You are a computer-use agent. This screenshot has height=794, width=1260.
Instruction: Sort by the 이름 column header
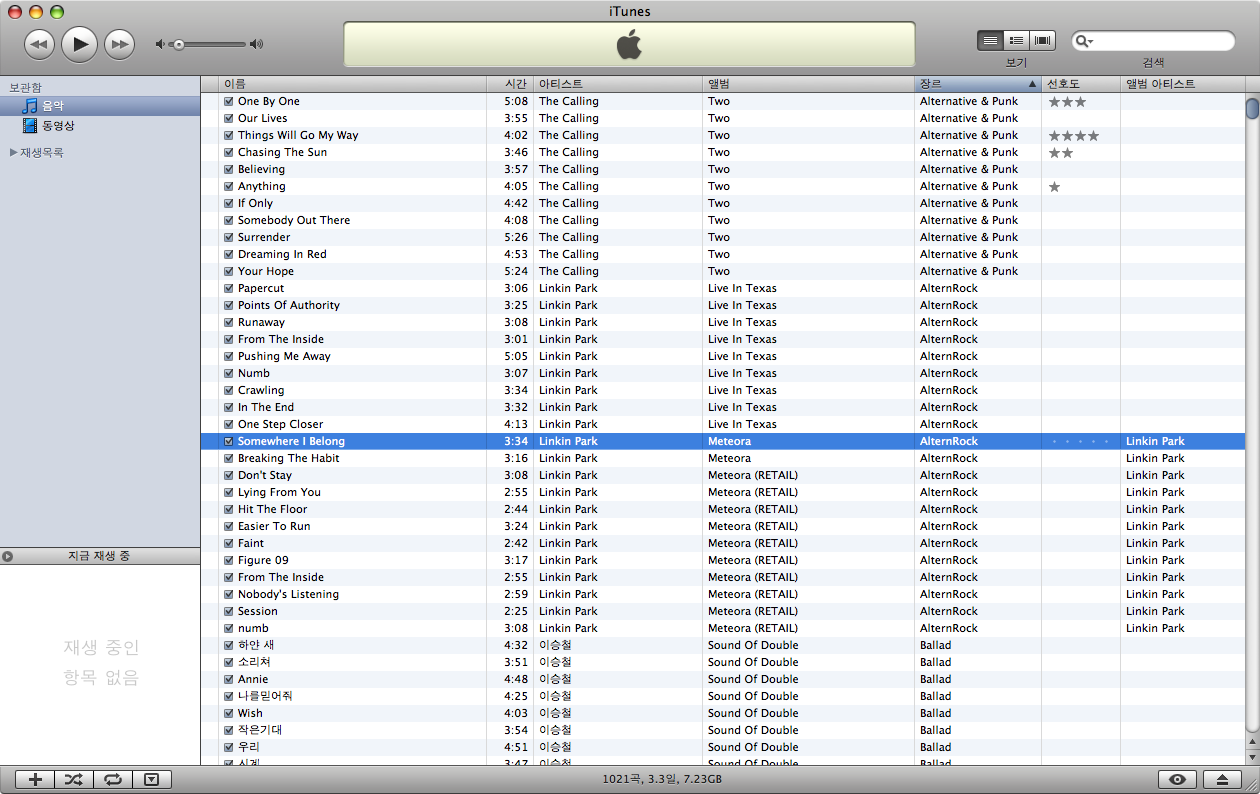pyautogui.click(x=353, y=84)
